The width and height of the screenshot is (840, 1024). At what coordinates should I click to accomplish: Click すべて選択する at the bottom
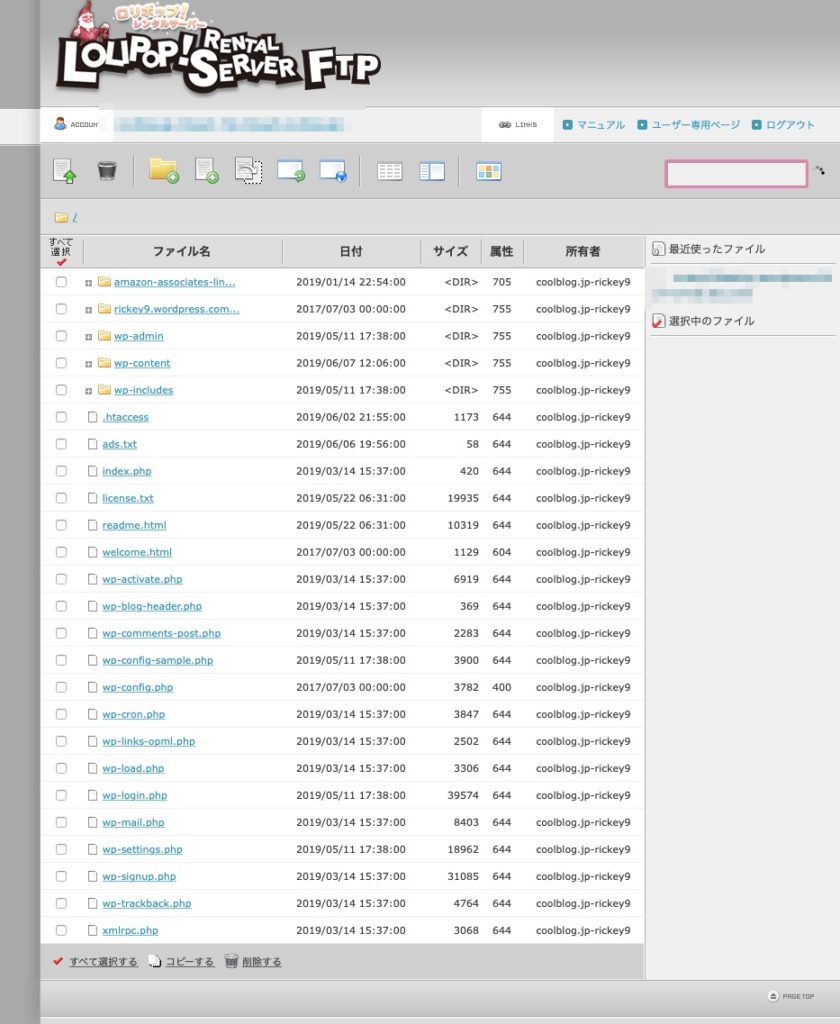[103, 961]
